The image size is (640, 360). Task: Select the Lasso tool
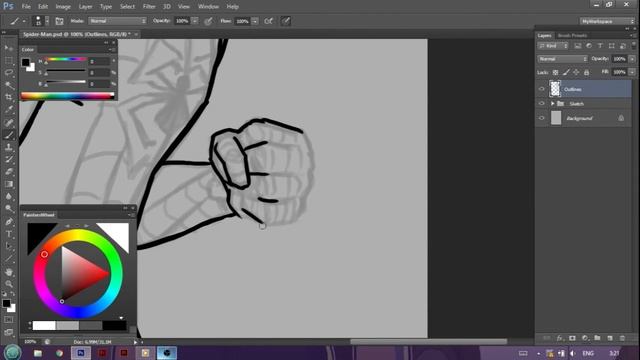(x=9, y=73)
